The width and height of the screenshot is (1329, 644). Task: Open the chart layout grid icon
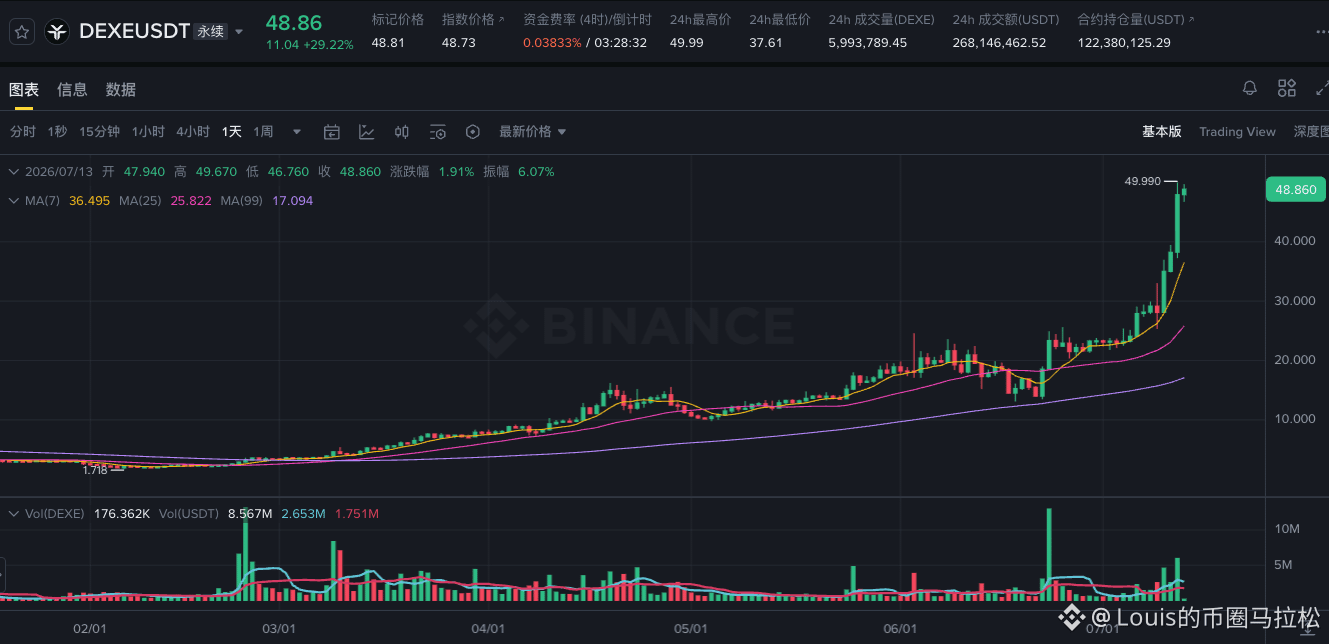pos(1287,88)
